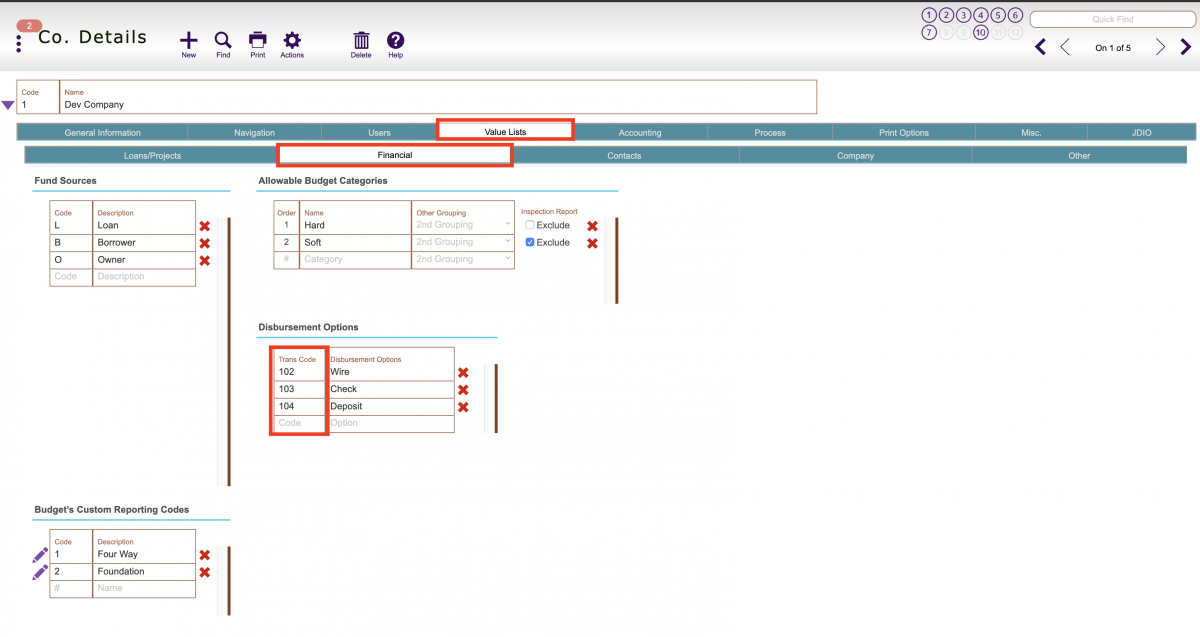Viewport: 1200px width, 637px height.
Task: Create a new record with the New icon
Action: 188,38
